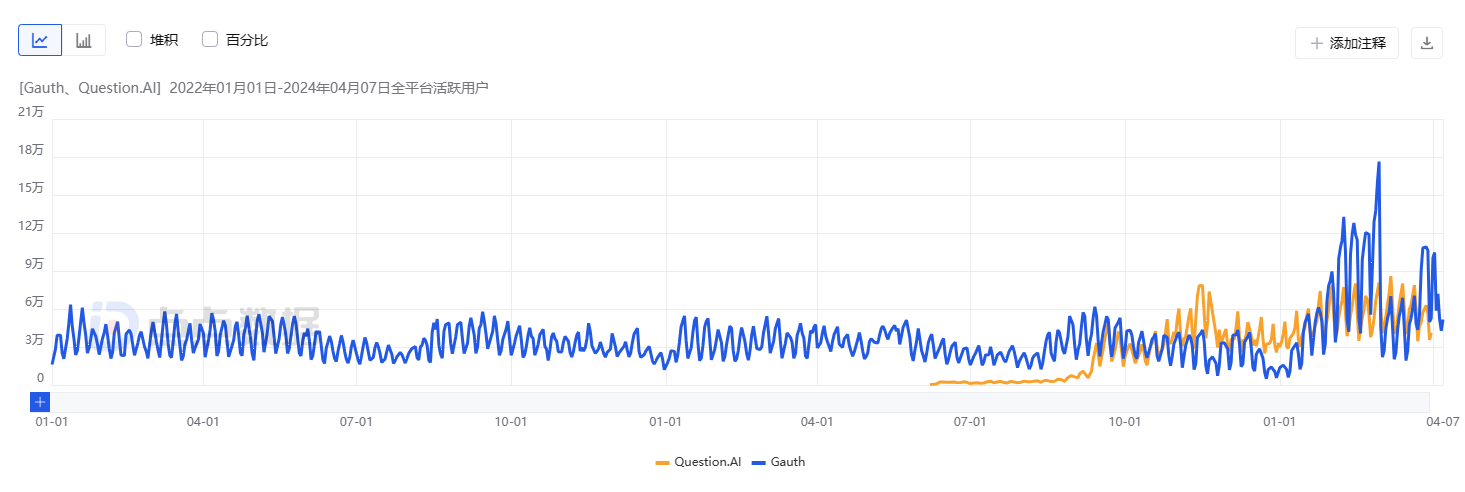
Task: Click the blue plus icon below chart
Action: pos(40,402)
